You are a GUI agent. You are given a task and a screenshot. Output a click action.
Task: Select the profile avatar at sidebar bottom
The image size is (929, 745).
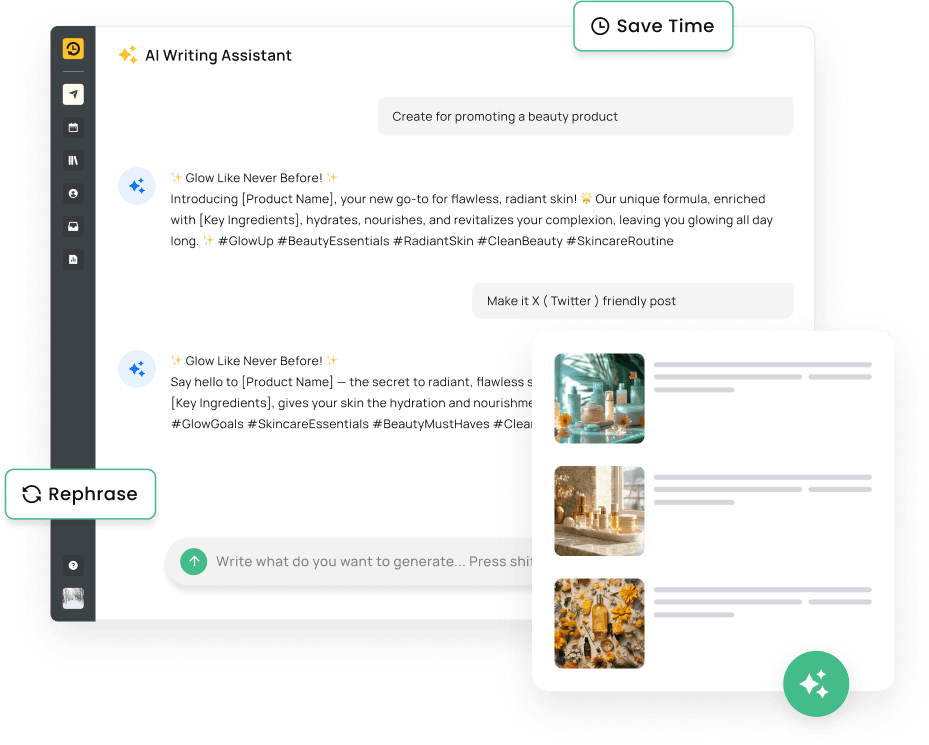point(73,598)
